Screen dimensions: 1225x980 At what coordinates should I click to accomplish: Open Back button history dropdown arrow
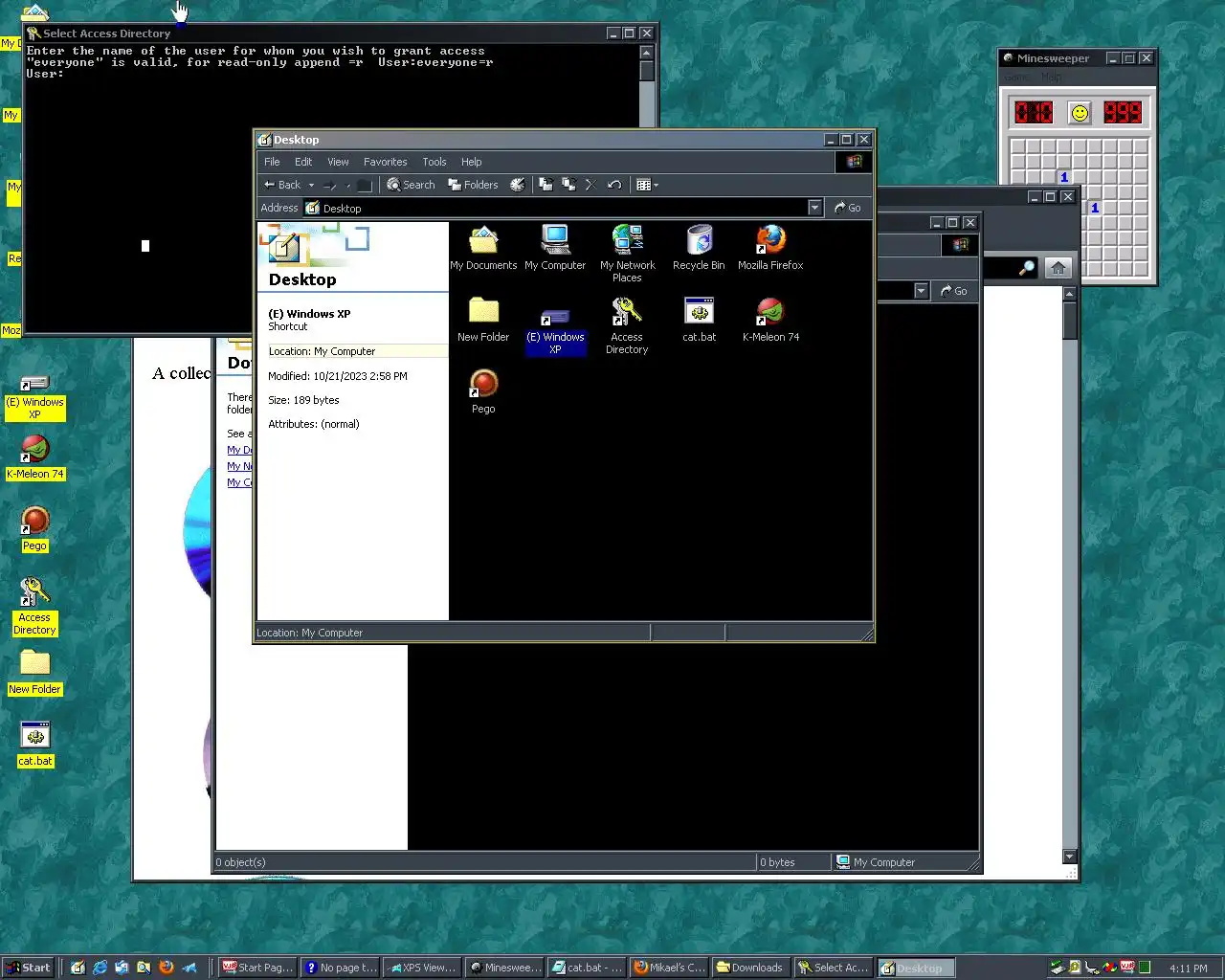(311, 185)
